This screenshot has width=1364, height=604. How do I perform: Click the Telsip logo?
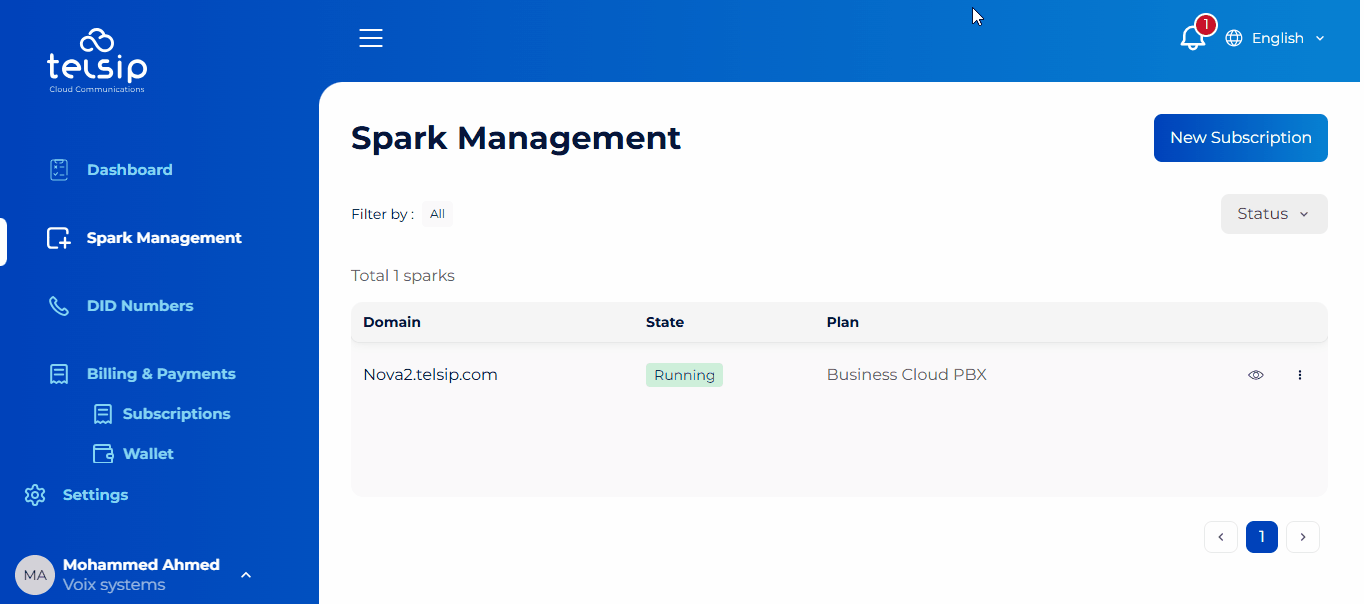[97, 61]
